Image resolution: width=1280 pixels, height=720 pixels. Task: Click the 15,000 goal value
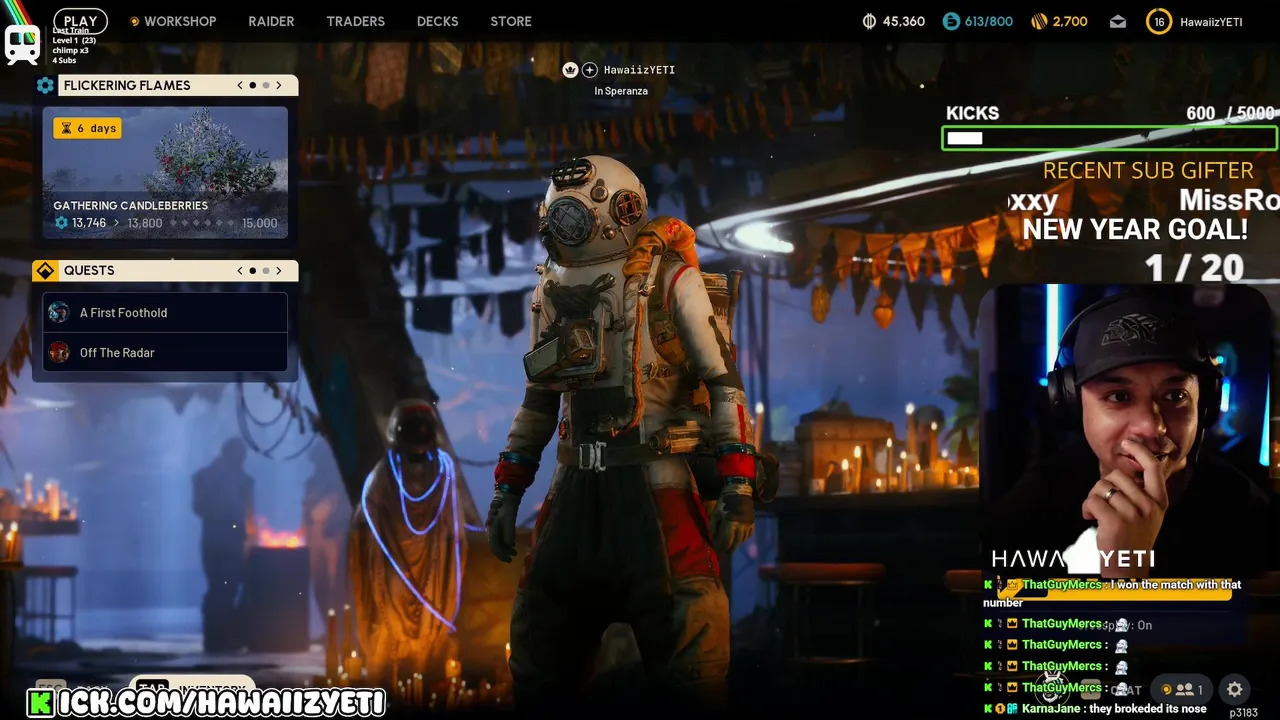click(x=260, y=223)
